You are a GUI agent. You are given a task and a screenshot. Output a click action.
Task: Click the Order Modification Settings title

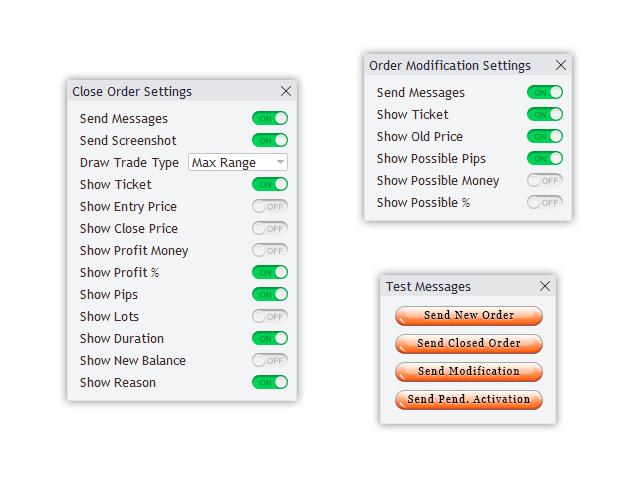(x=450, y=65)
